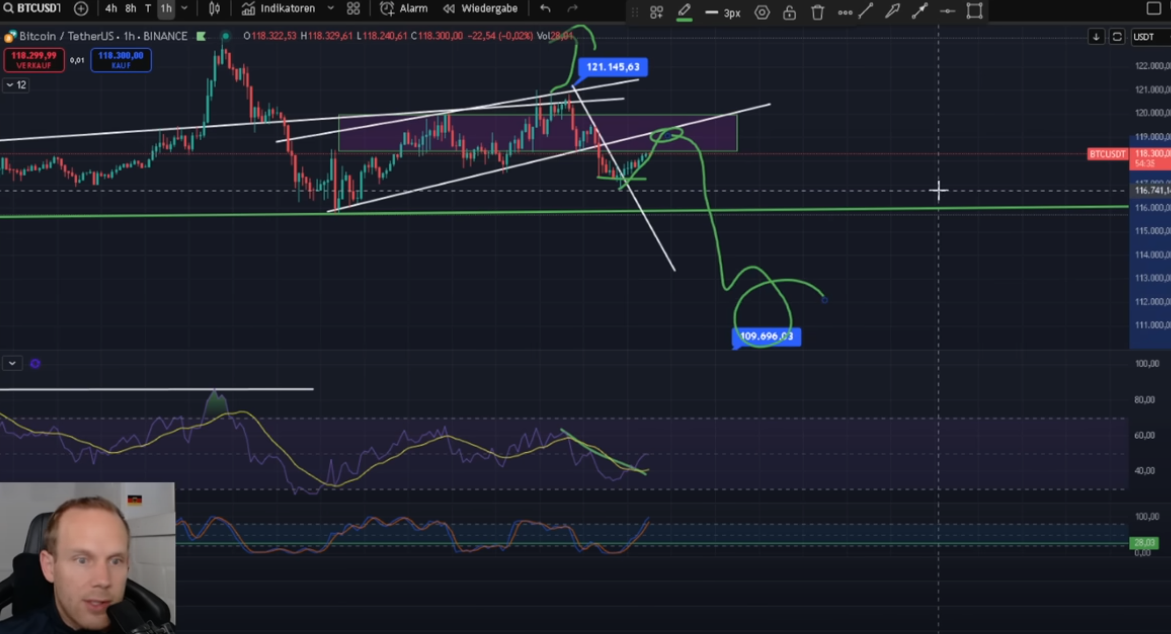
Task: Delete the selected drawing with trash icon
Action: coord(818,12)
